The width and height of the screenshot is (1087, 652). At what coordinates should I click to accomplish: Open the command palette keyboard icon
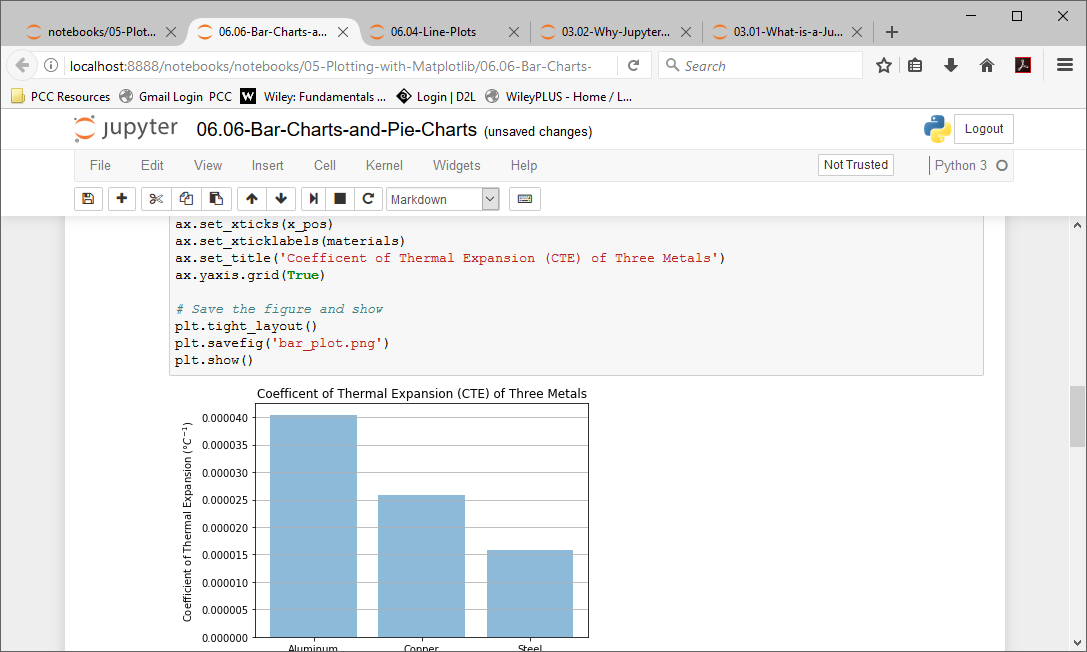pos(524,198)
